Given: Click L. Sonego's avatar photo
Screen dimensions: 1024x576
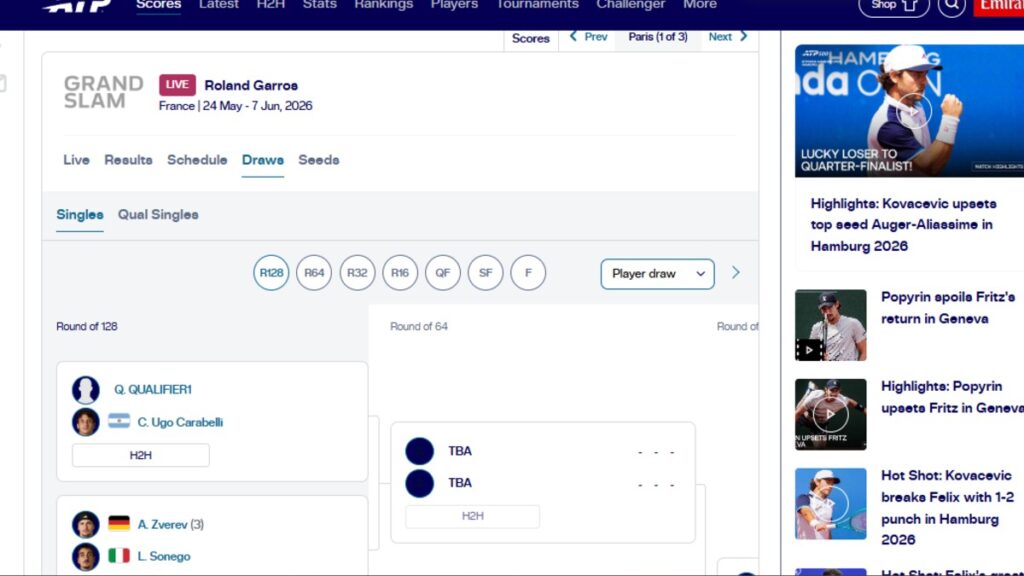Looking at the screenshot, I should (86, 557).
